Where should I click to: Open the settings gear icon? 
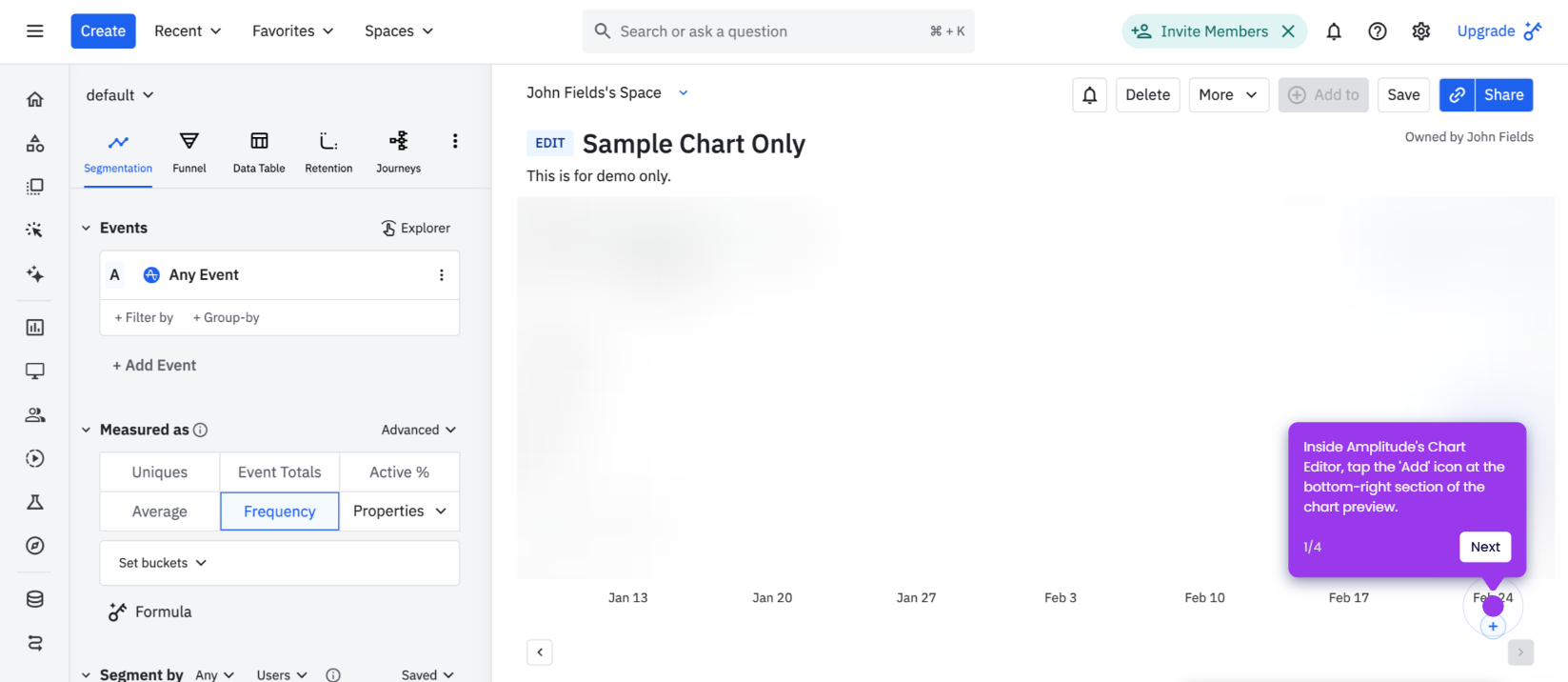[x=1421, y=31]
